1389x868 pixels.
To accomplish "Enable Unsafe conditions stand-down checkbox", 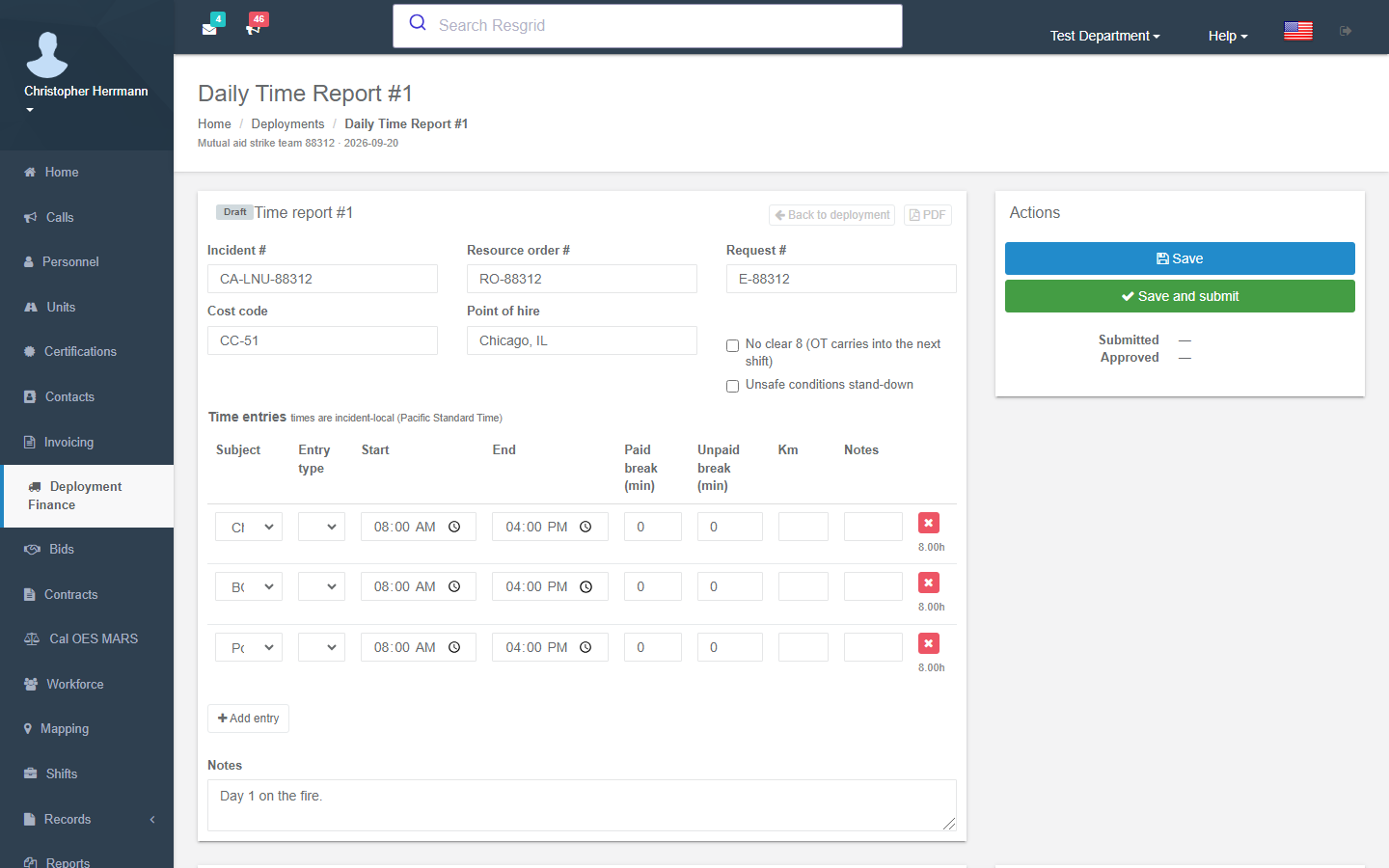I will pos(732,386).
